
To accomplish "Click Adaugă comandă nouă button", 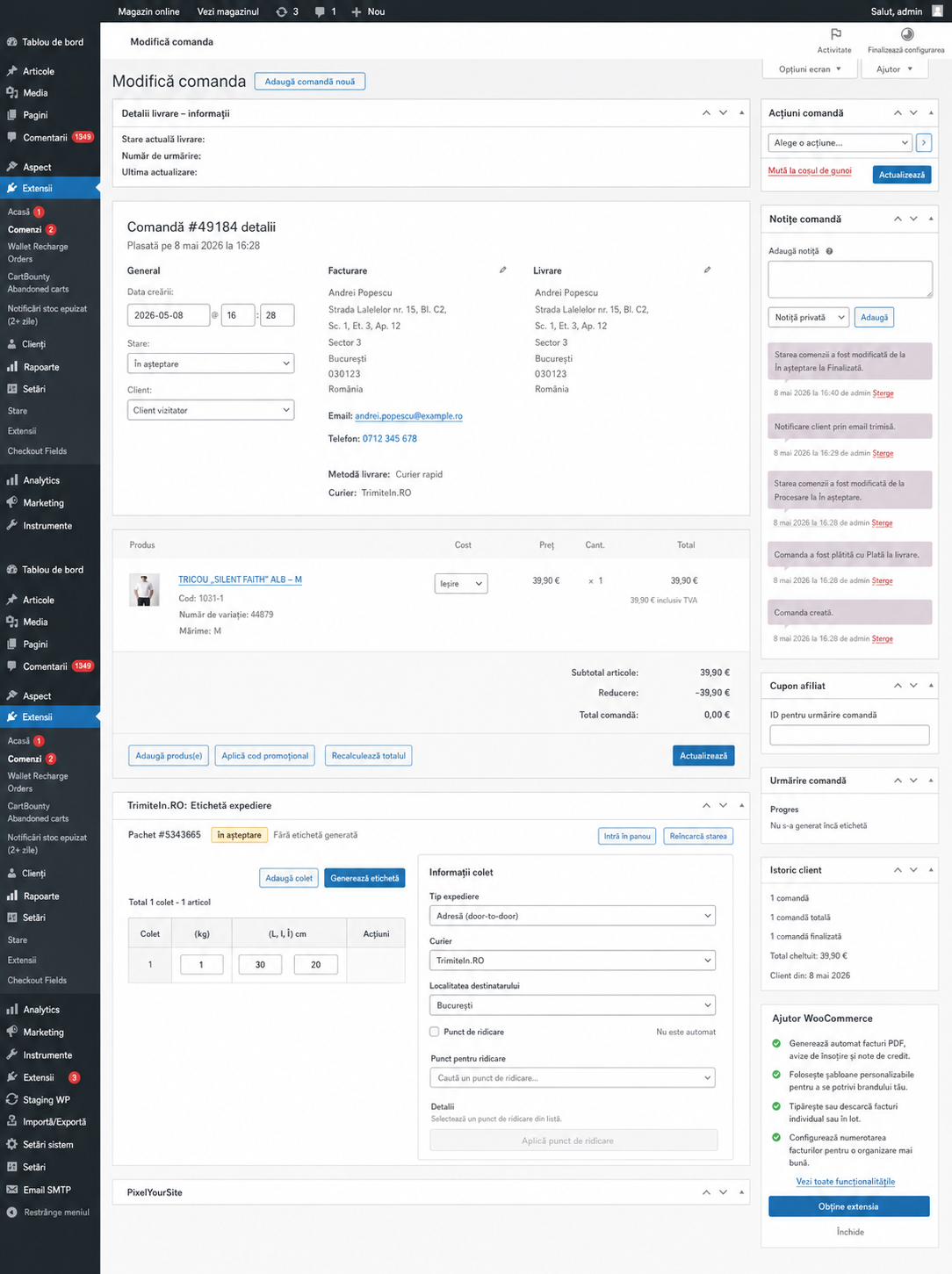I will pyautogui.click(x=310, y=82).
